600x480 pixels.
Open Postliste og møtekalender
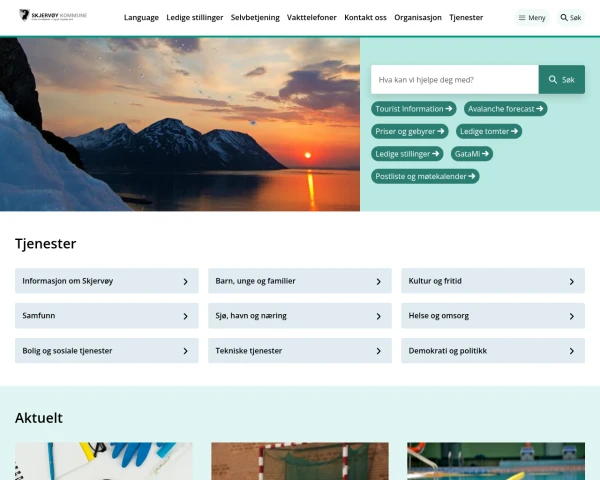pos(425,176)
